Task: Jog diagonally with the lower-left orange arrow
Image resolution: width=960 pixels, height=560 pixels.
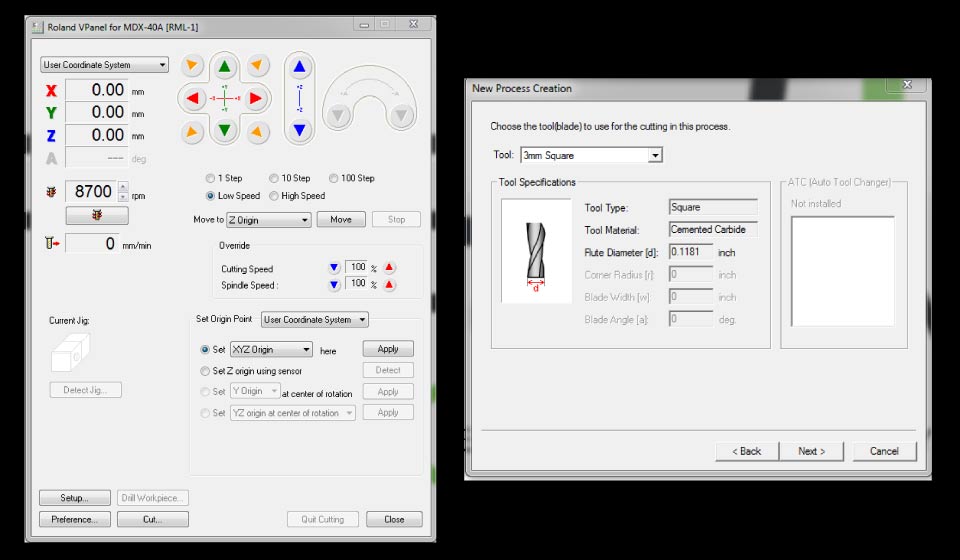Action: [x=192, y=132]
